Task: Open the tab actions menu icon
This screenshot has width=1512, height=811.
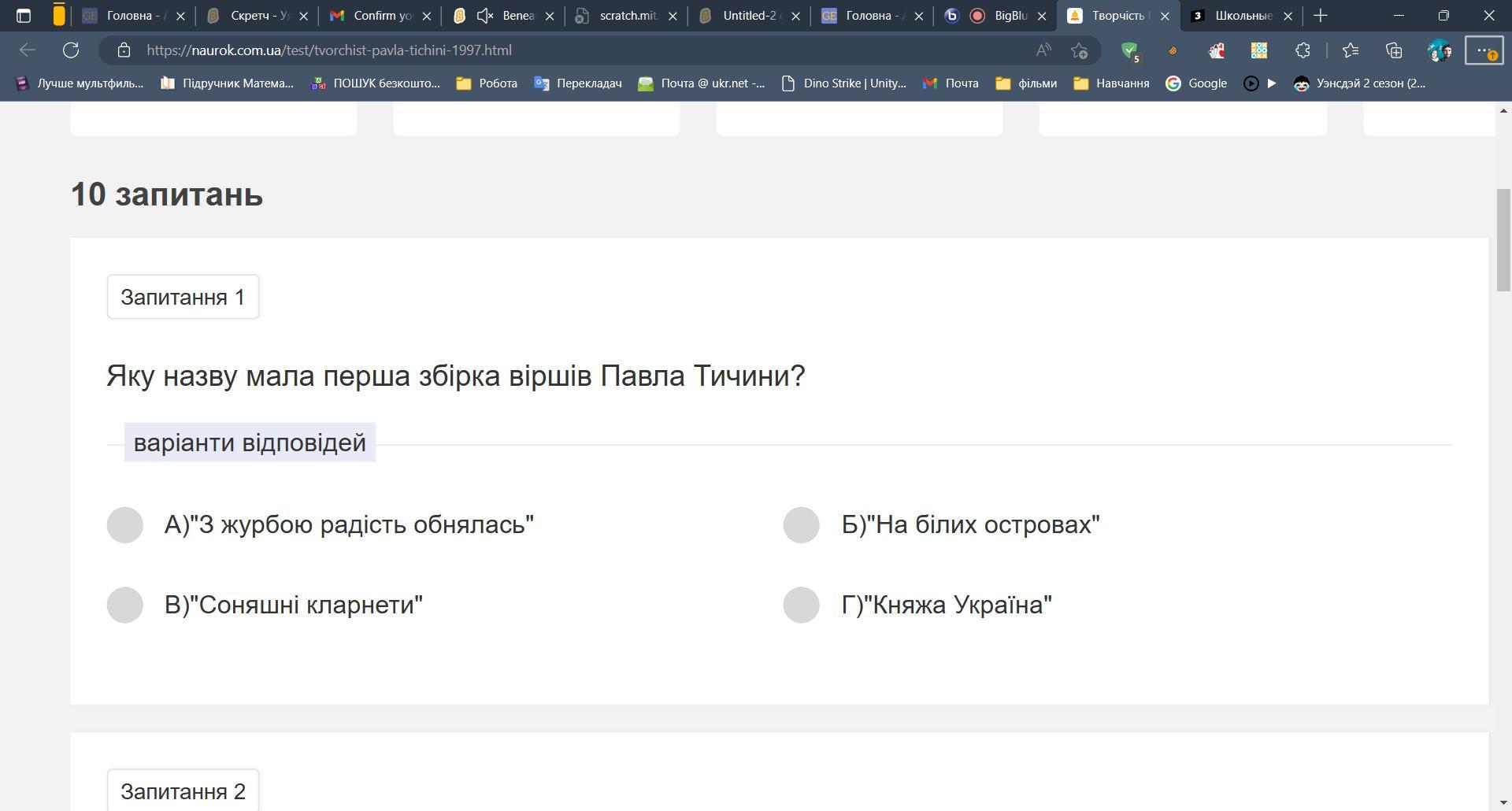Action: 24,16
